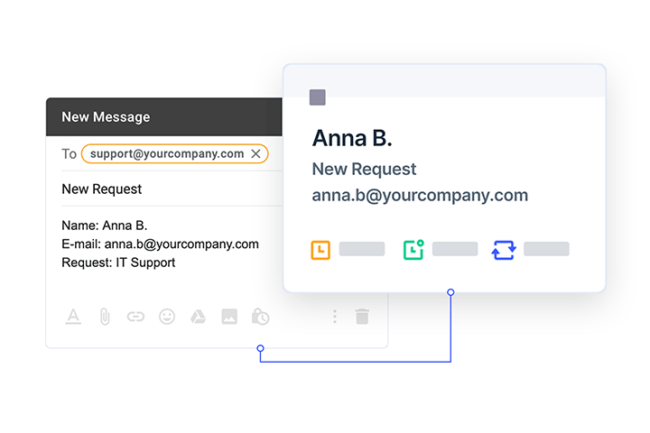This screenshot has width=650, height=433.
Task: Click the text formatting options icon
Action: tap(73, 317)
